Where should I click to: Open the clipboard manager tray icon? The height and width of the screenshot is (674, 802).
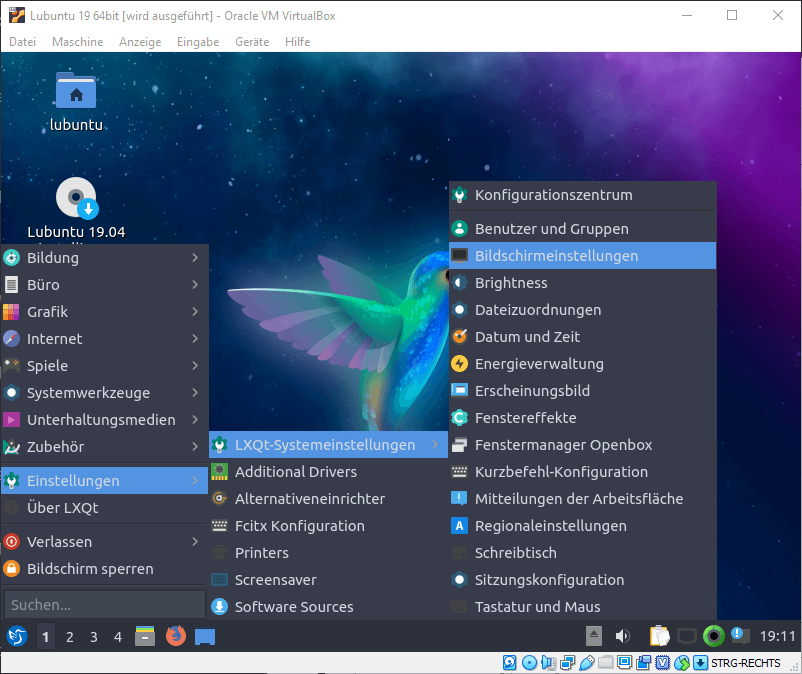click(x=659, y=637)
